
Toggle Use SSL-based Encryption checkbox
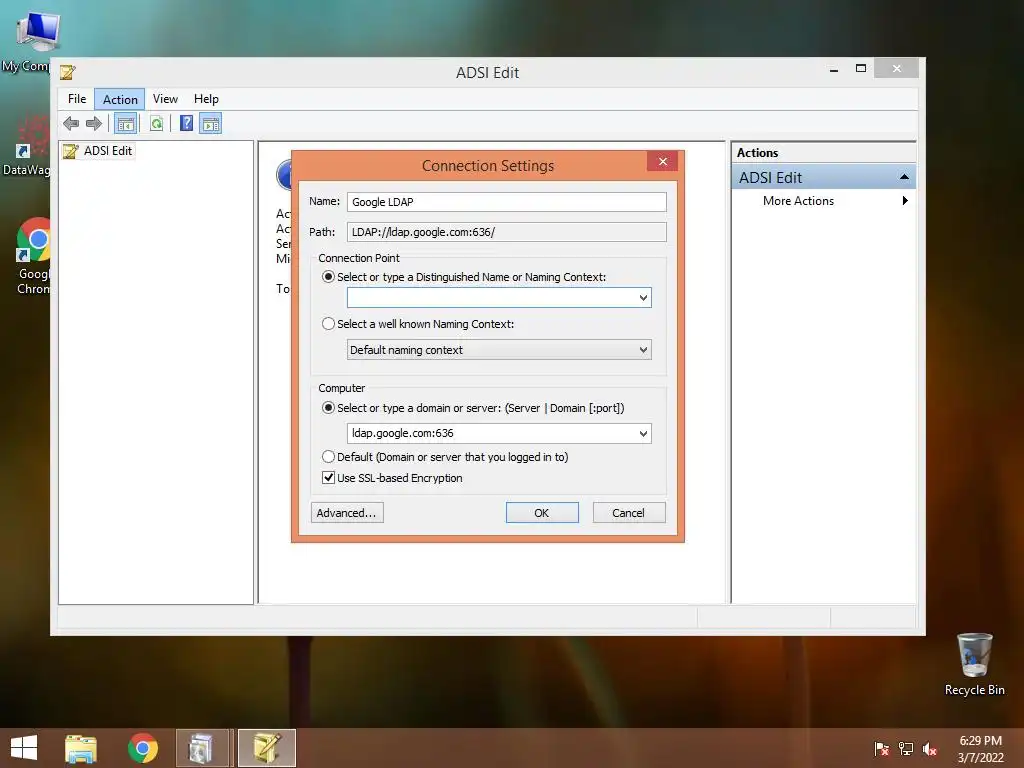(x=328, y=477)
